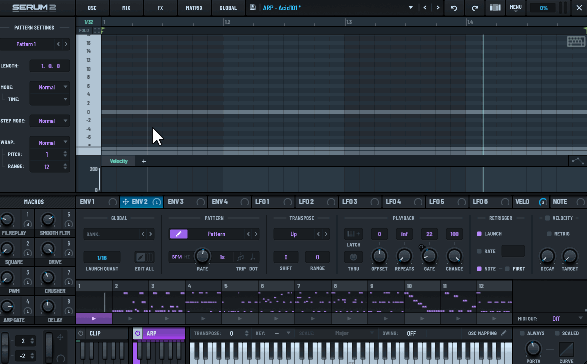Click the Length value field
The image size is (587, 364).
coord(49,66)
